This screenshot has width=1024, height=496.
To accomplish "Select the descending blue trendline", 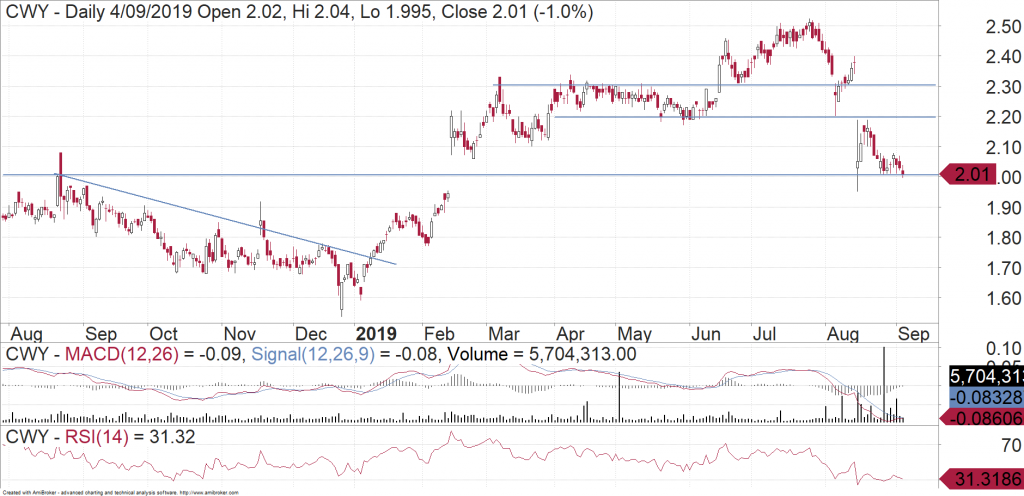I will [230, 220].
